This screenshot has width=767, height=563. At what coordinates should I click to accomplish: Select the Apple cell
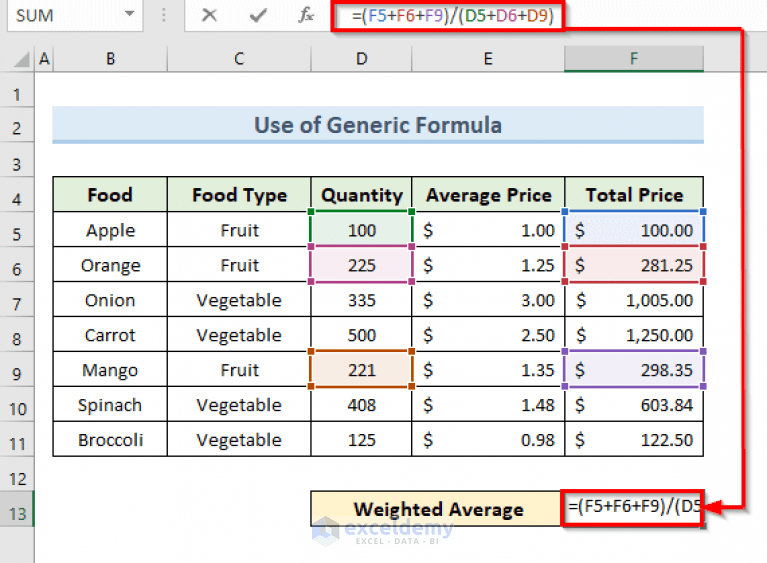(x=110, y=230)
